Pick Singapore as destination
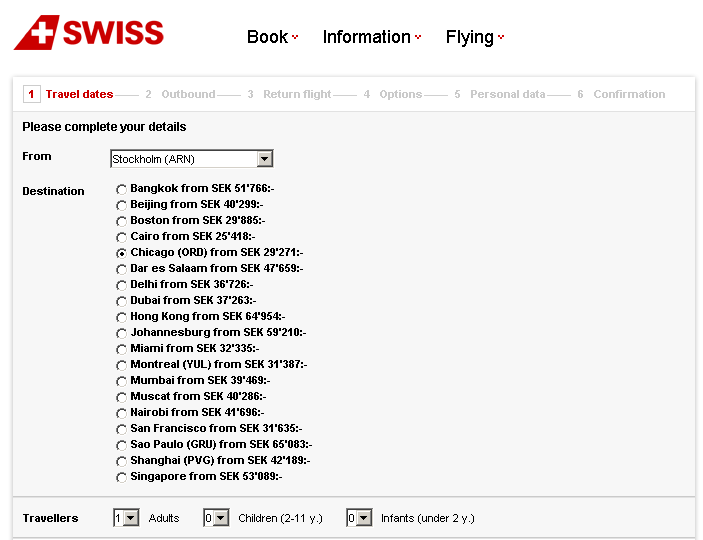703x540 pixels. (x=122, y=477)
